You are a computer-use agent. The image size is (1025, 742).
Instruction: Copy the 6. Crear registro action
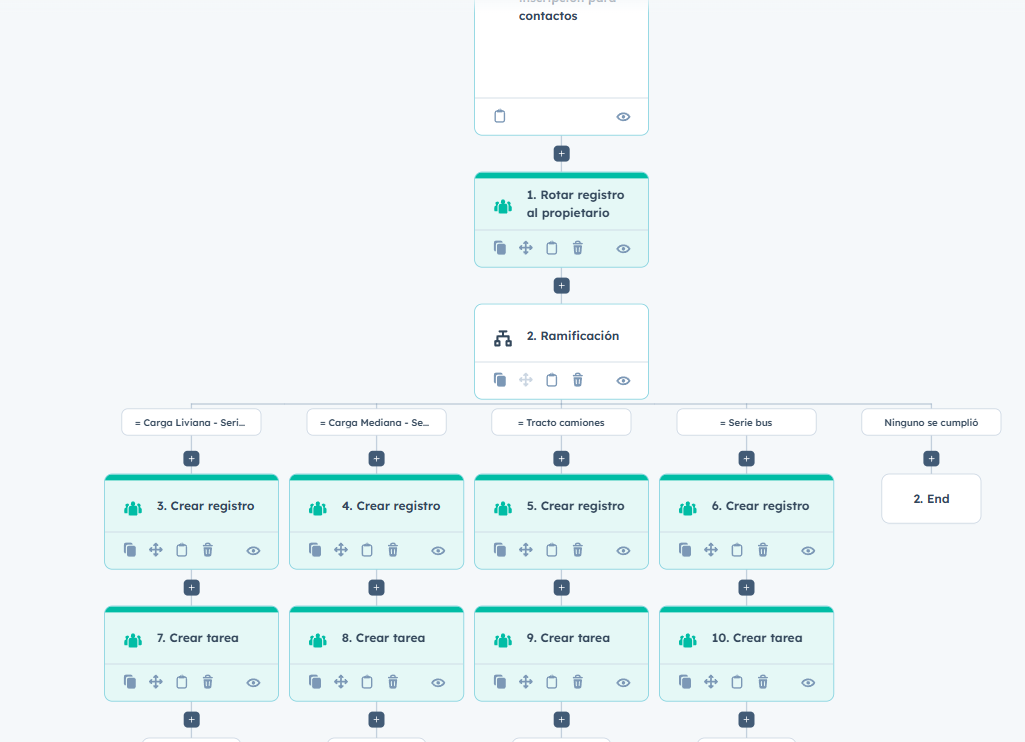tap(685, 550)
